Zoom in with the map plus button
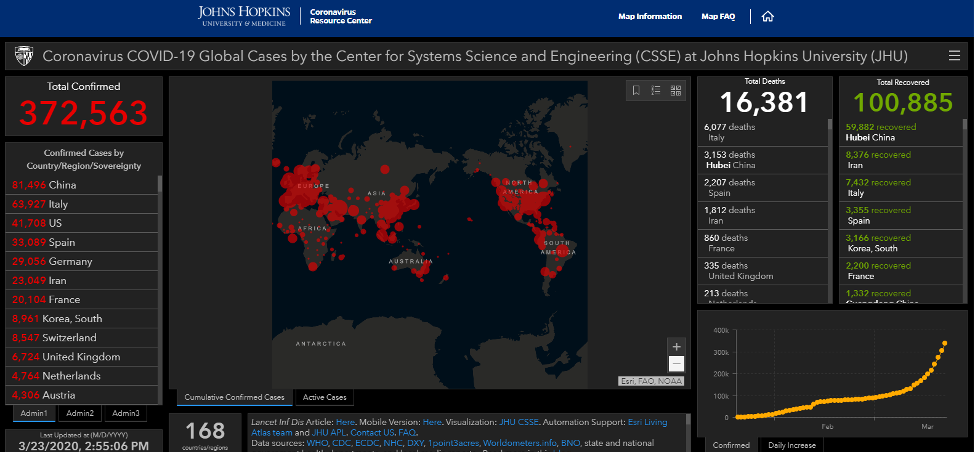Image resolution: width=974 pixels, height=452 pixels. (676, 346)
